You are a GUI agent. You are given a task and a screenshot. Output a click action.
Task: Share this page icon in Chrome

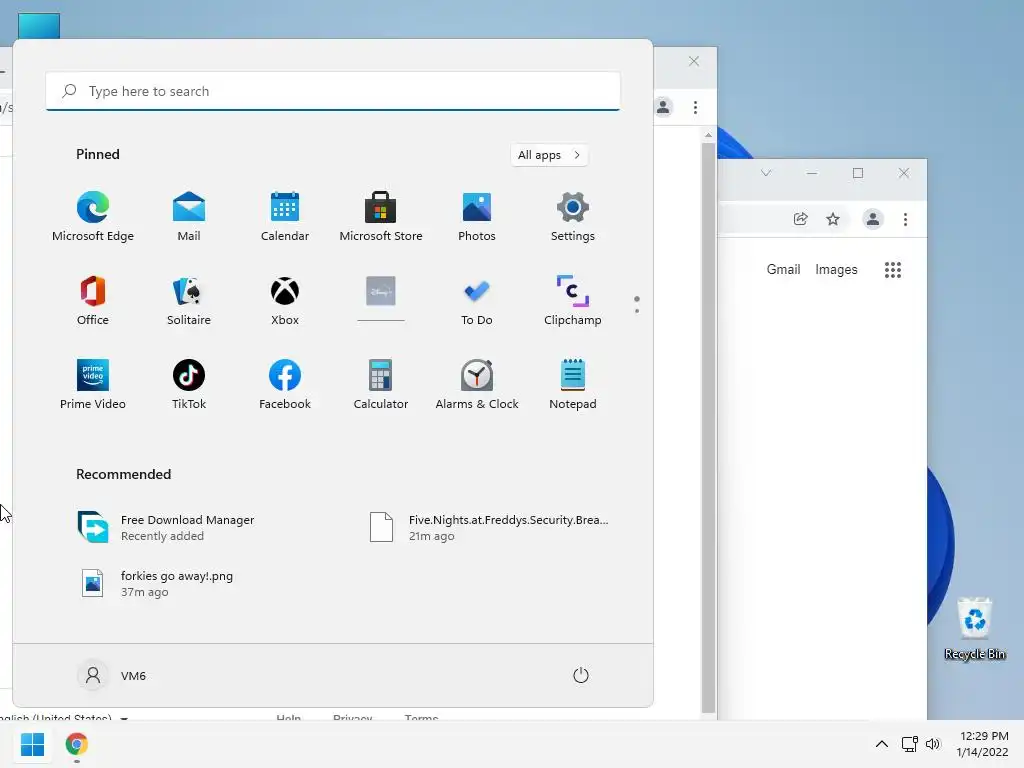click(801, 219)
